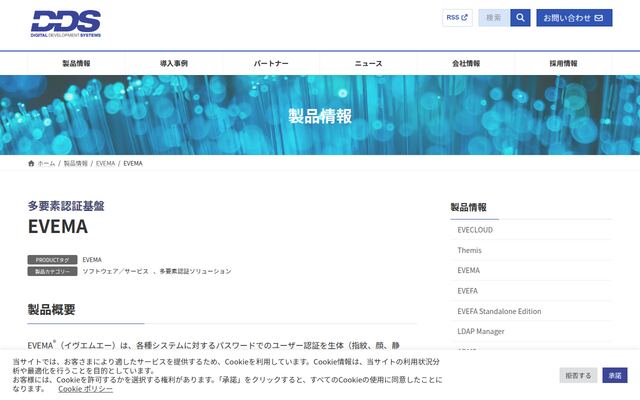Open the 採用情報 navigation menu
Screen dimensions: 640x400
(563, 63)
